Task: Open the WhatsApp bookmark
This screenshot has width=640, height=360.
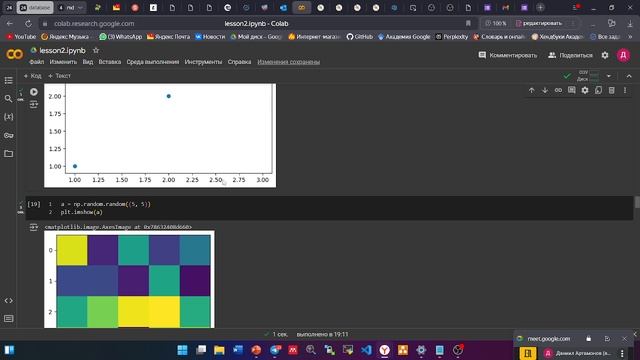Action: tap(121, 37)
